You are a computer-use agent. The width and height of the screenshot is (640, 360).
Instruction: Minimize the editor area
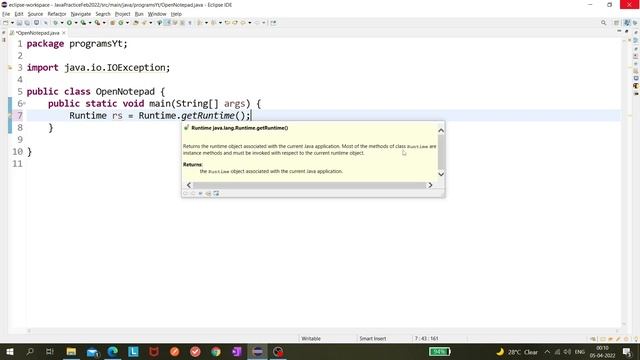coord(619,31)
